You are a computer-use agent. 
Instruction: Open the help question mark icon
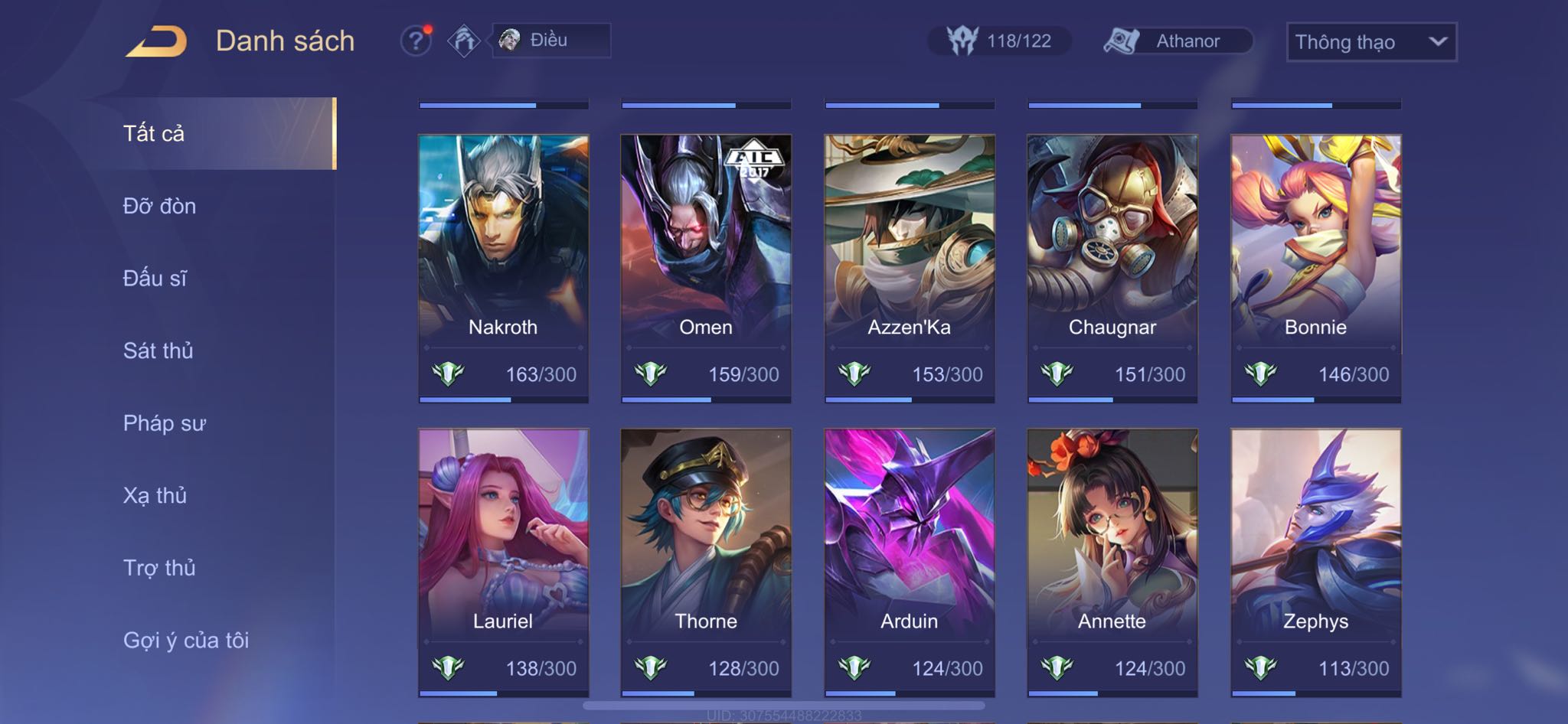point(416,41)
